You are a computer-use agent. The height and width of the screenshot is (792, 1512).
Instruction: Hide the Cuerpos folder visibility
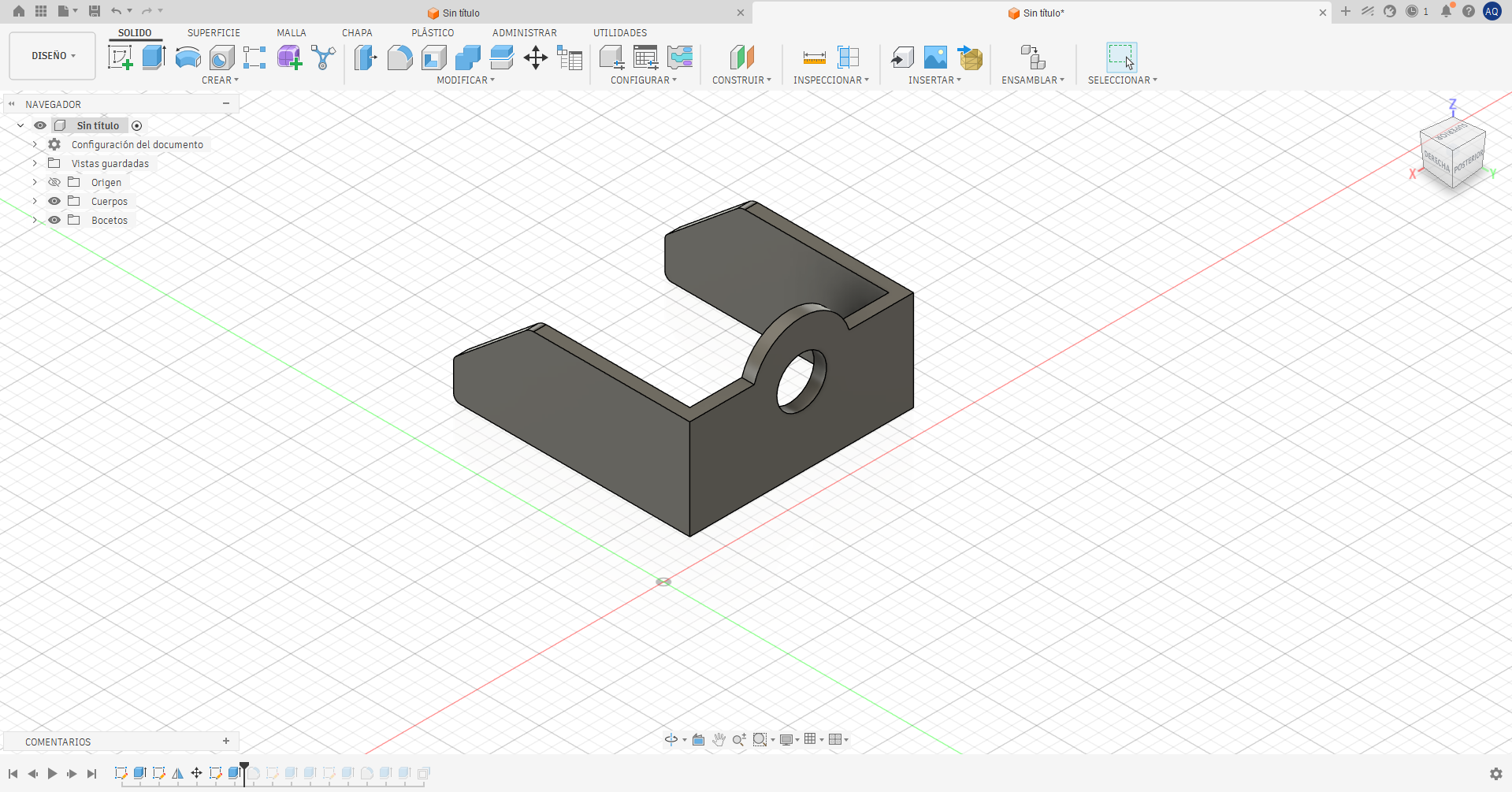tap(54, 201)
